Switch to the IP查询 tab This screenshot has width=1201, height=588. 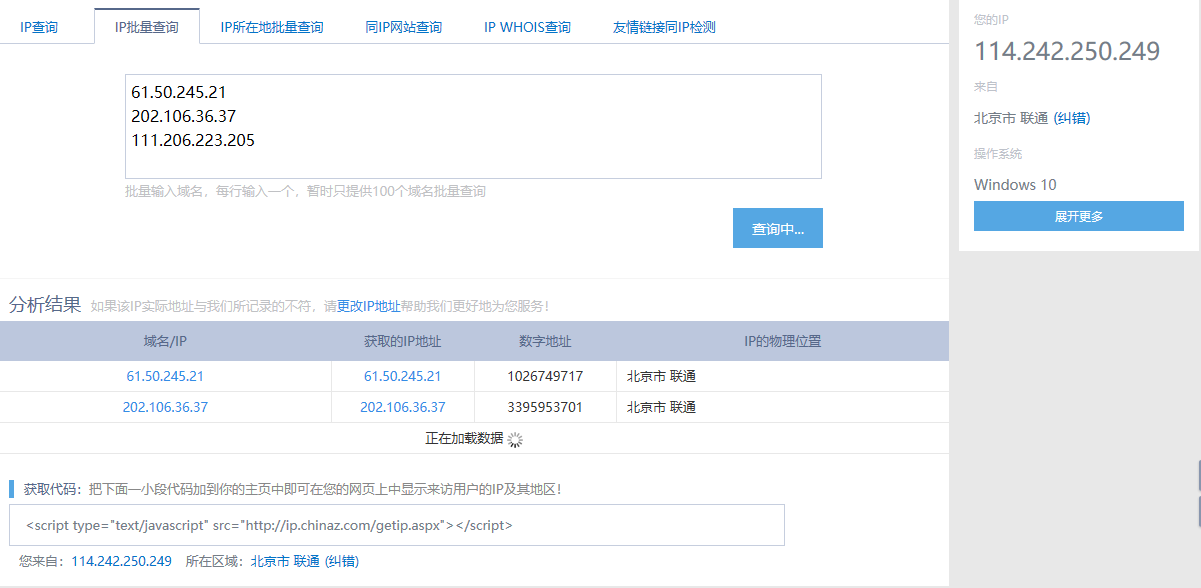(x=39, y=27)
